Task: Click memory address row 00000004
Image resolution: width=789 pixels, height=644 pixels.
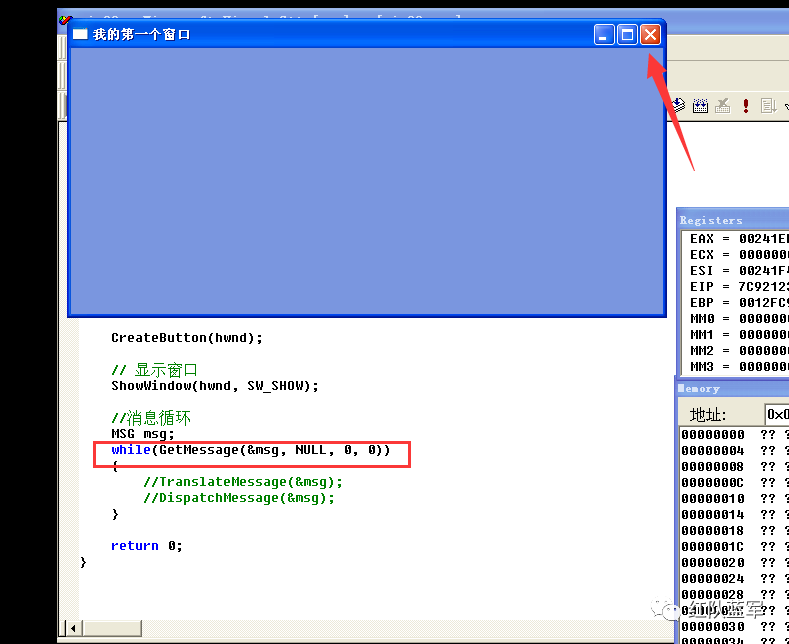Action: pos(735,451)
